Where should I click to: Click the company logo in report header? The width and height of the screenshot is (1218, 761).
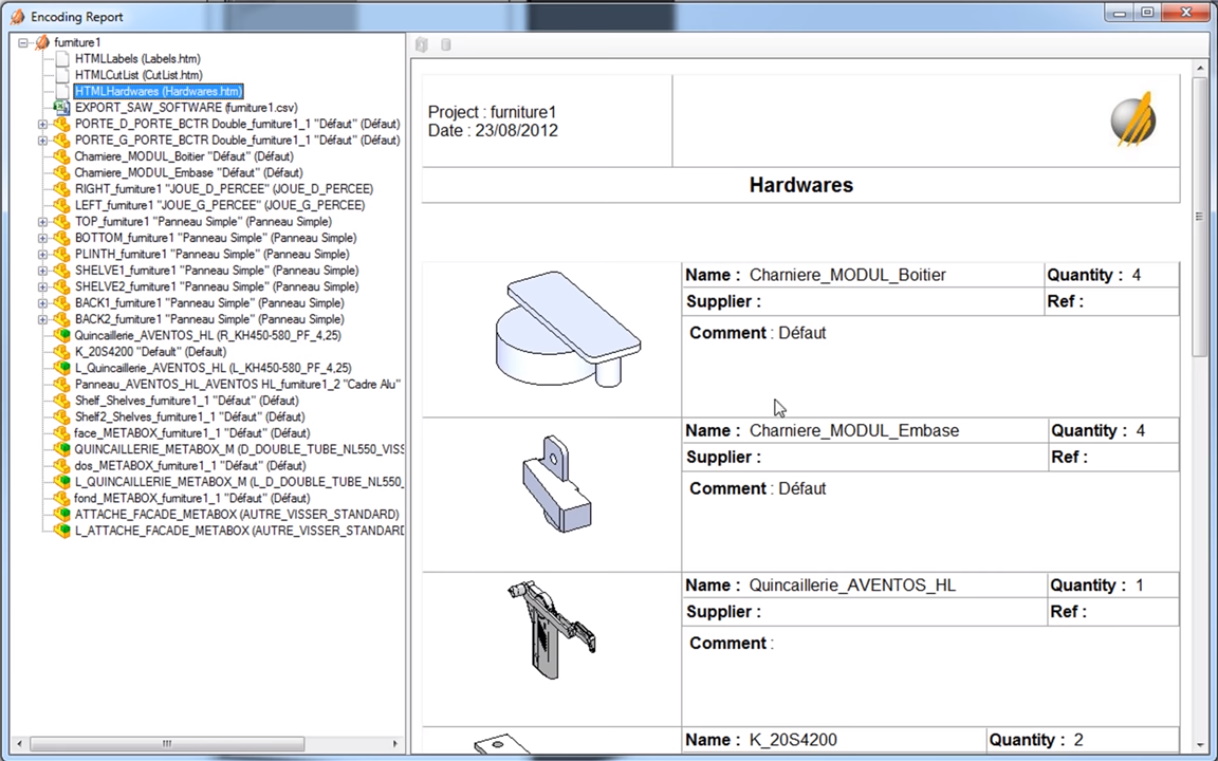coord(1133,120)
